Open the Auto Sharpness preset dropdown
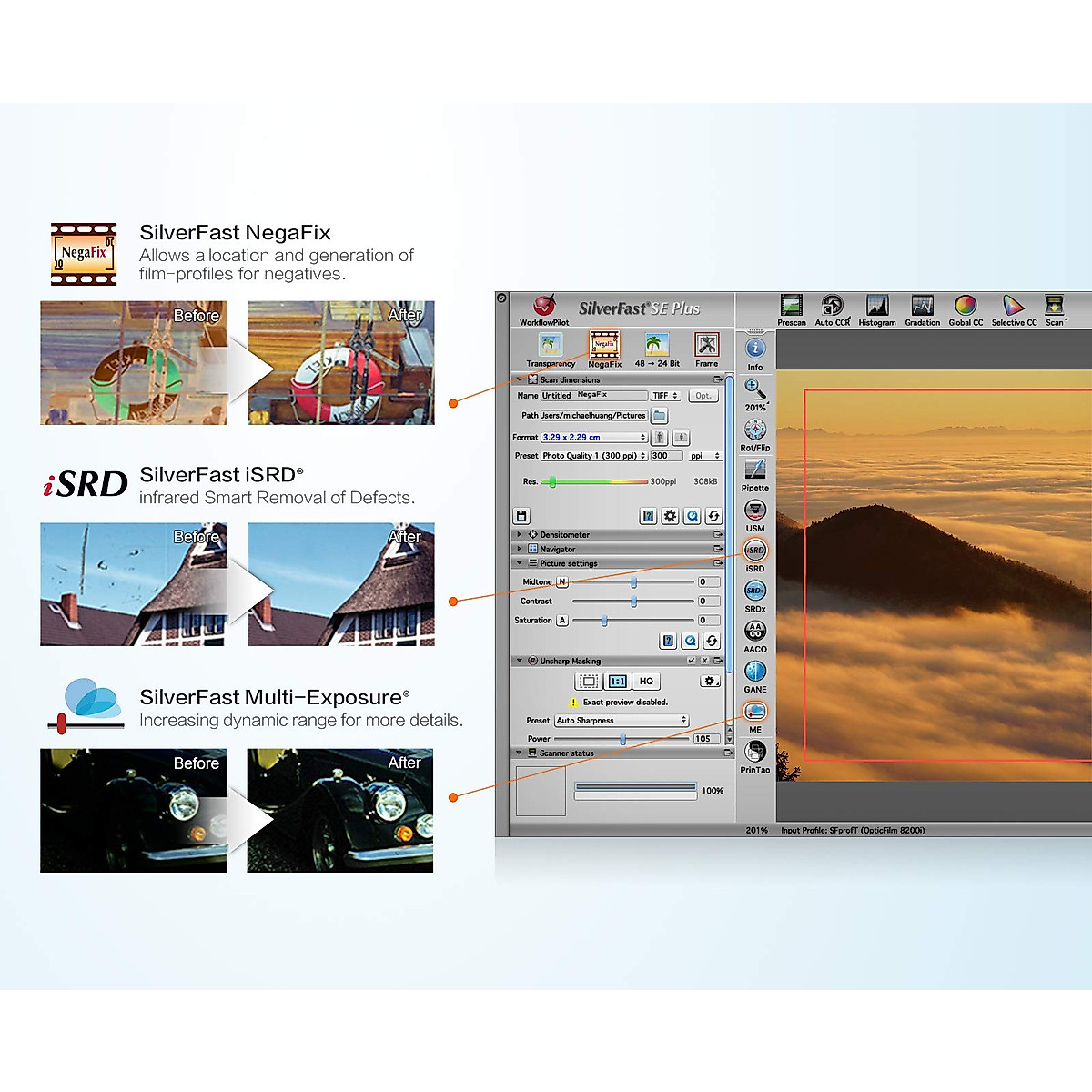This screenshot has height=1092, width=1092. [622, 720]
